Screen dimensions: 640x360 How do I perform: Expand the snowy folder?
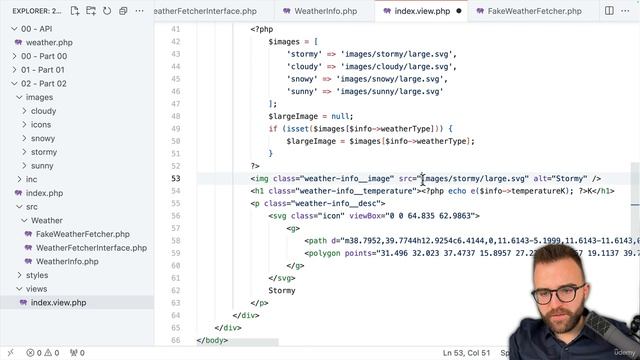tap(24, 138)
